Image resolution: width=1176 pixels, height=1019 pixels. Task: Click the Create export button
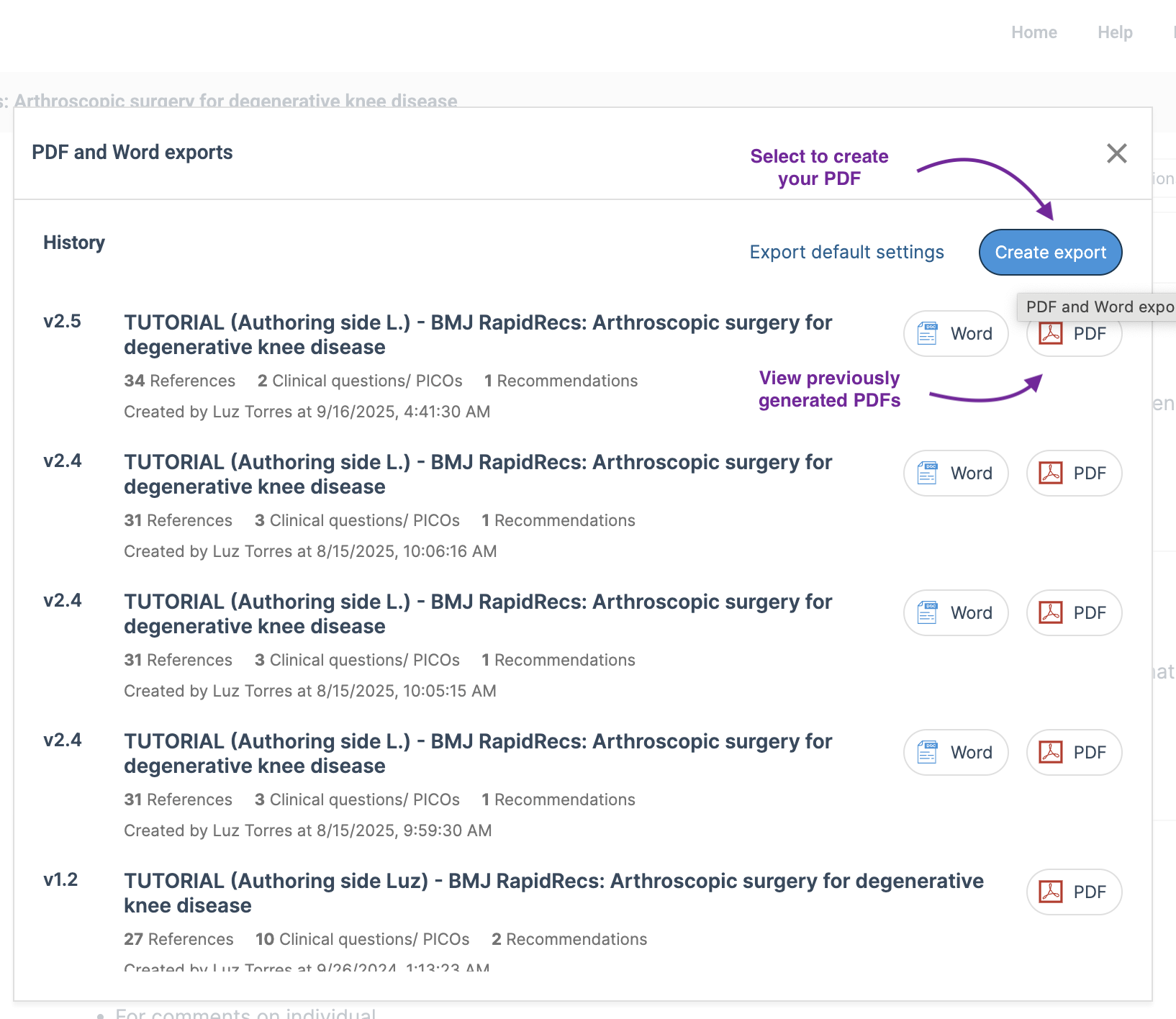click(1050, 253)
